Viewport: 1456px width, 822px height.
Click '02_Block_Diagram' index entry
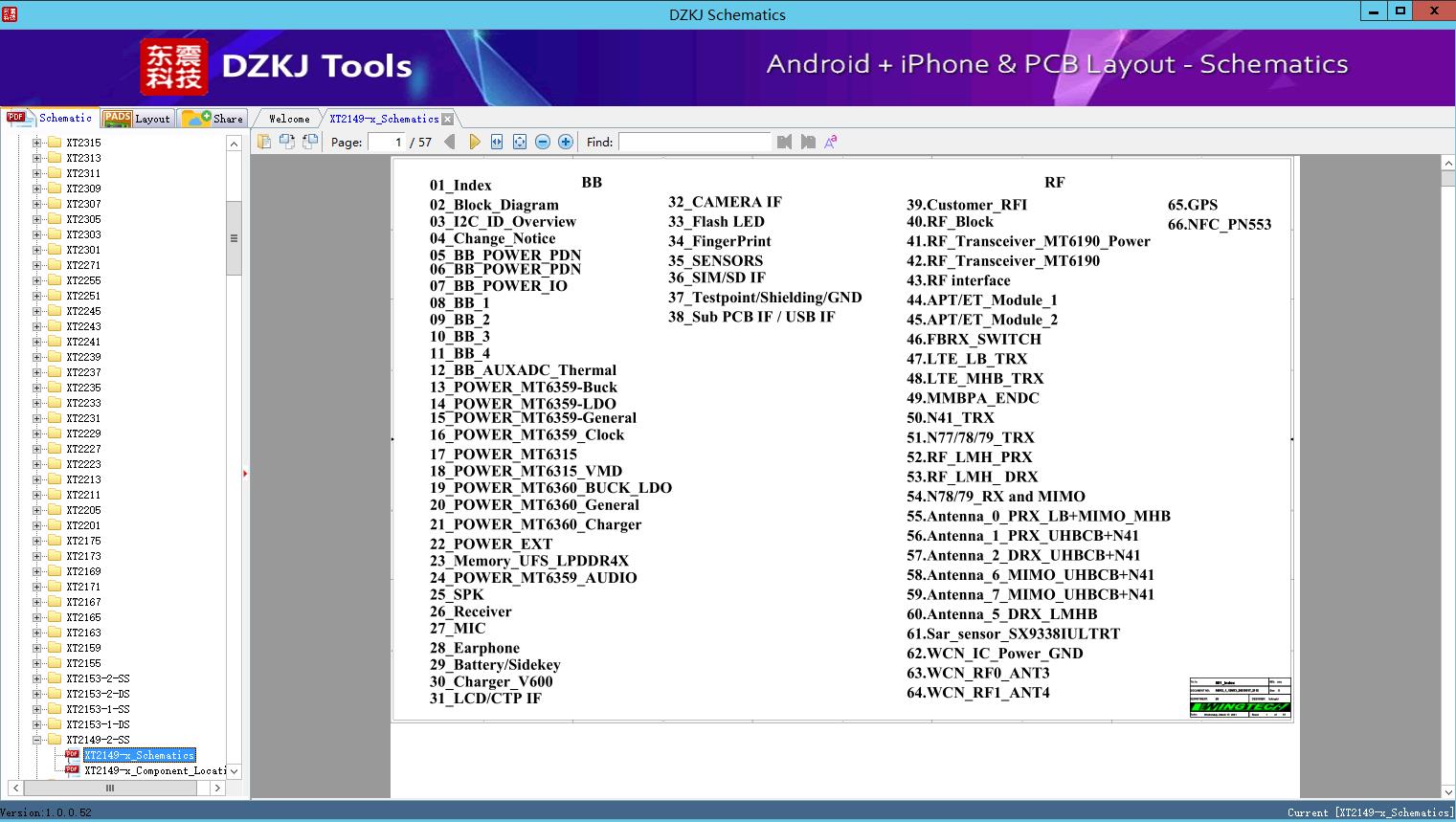(x=494, y=205)
